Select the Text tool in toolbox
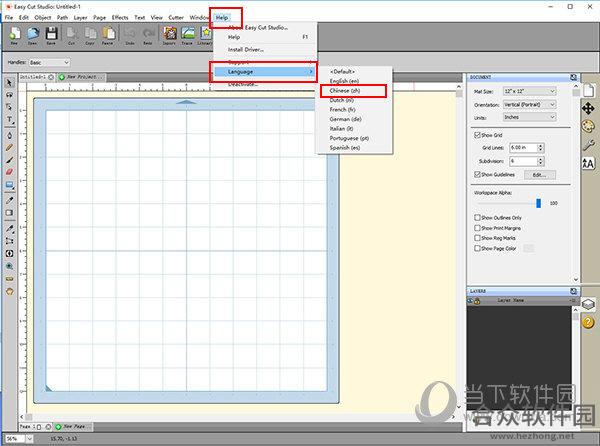 coord(10,120)
